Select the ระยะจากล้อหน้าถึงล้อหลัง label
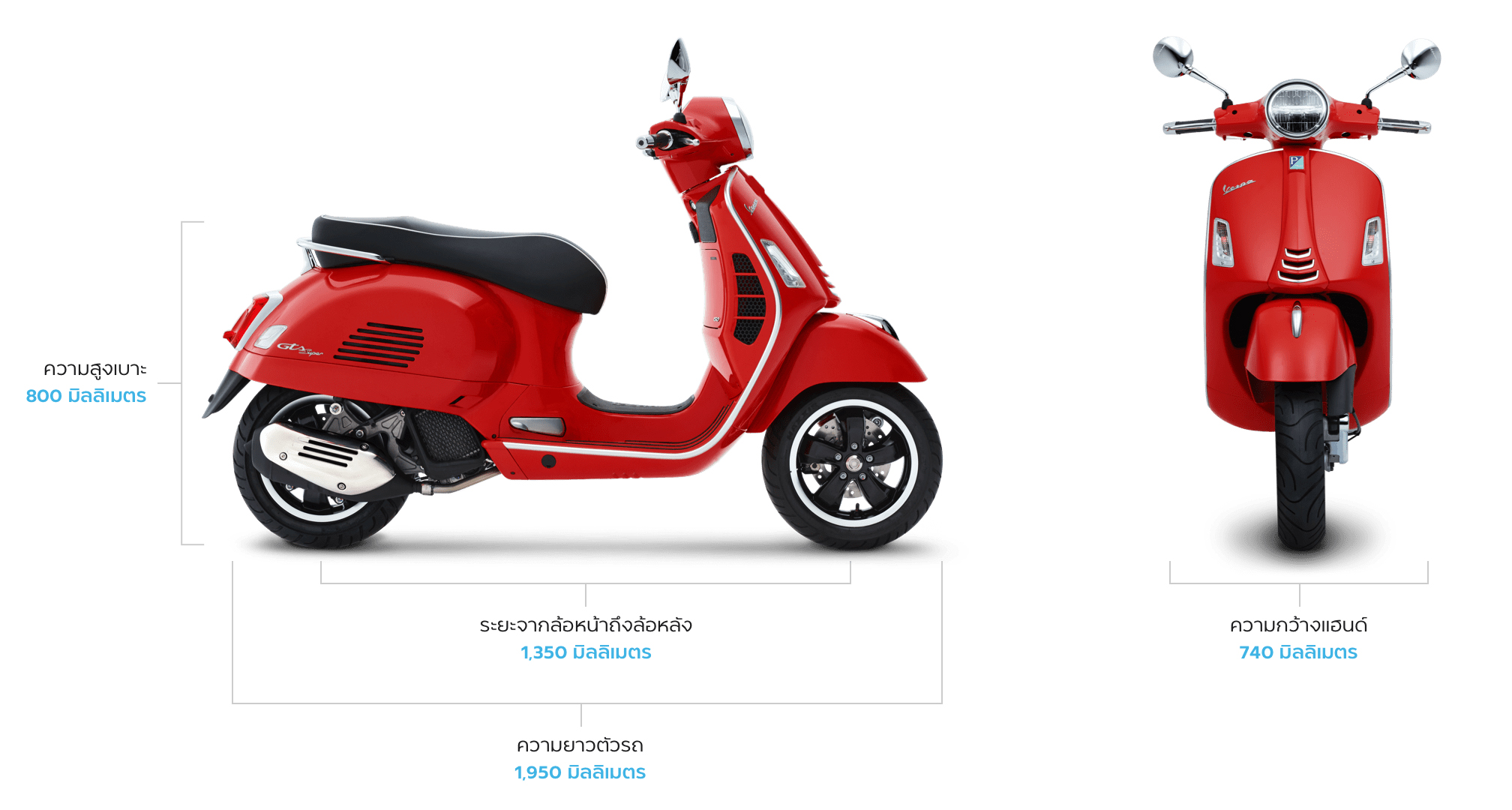Image resolution: width=1512 pixels, height=810 pixels. [586, 625]
